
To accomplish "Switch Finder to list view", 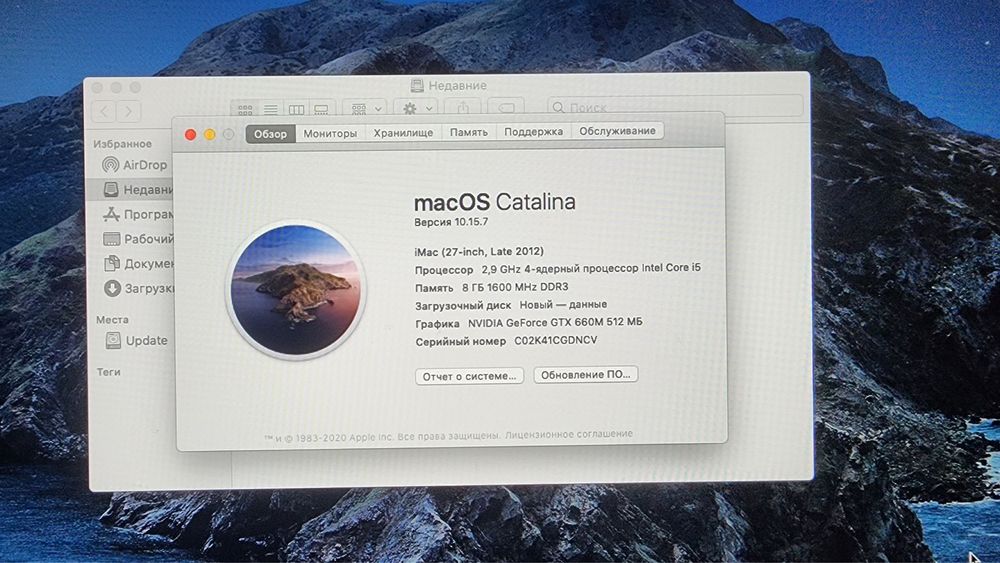I will [x=271, y=110].
